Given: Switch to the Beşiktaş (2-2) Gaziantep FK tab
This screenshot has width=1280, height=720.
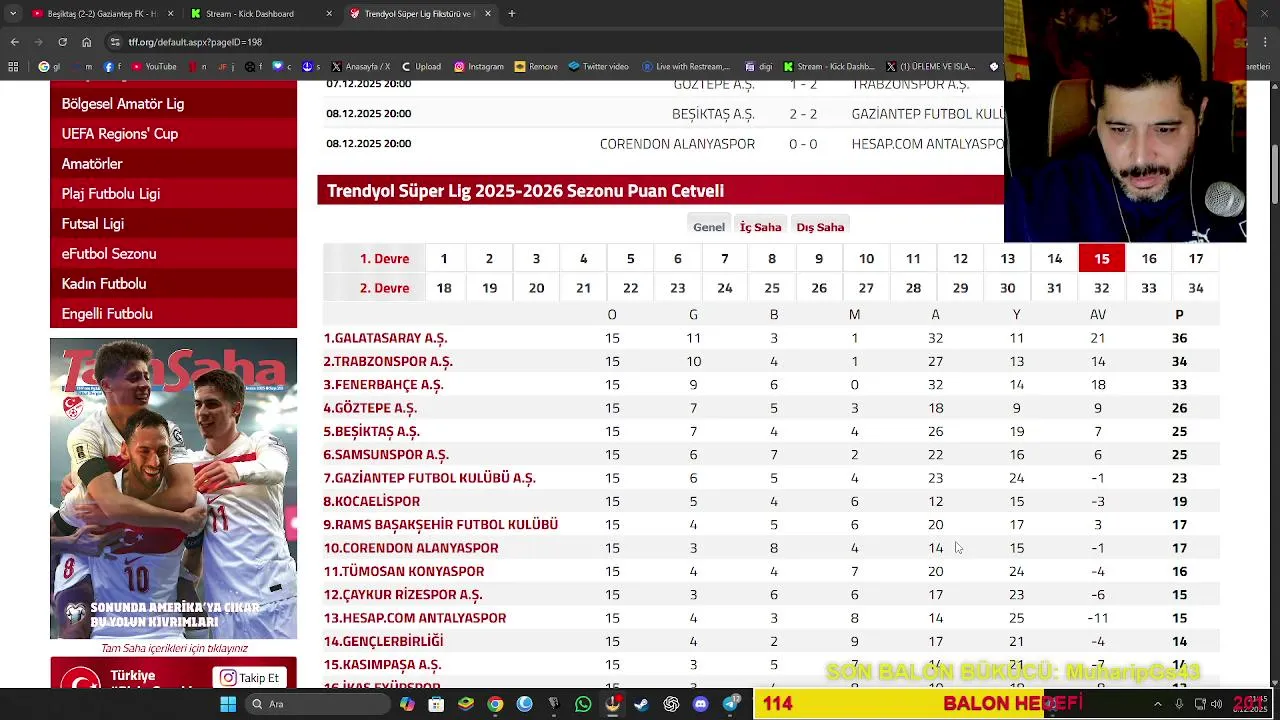Looking at the screenshot, I should tap(103, 14).
